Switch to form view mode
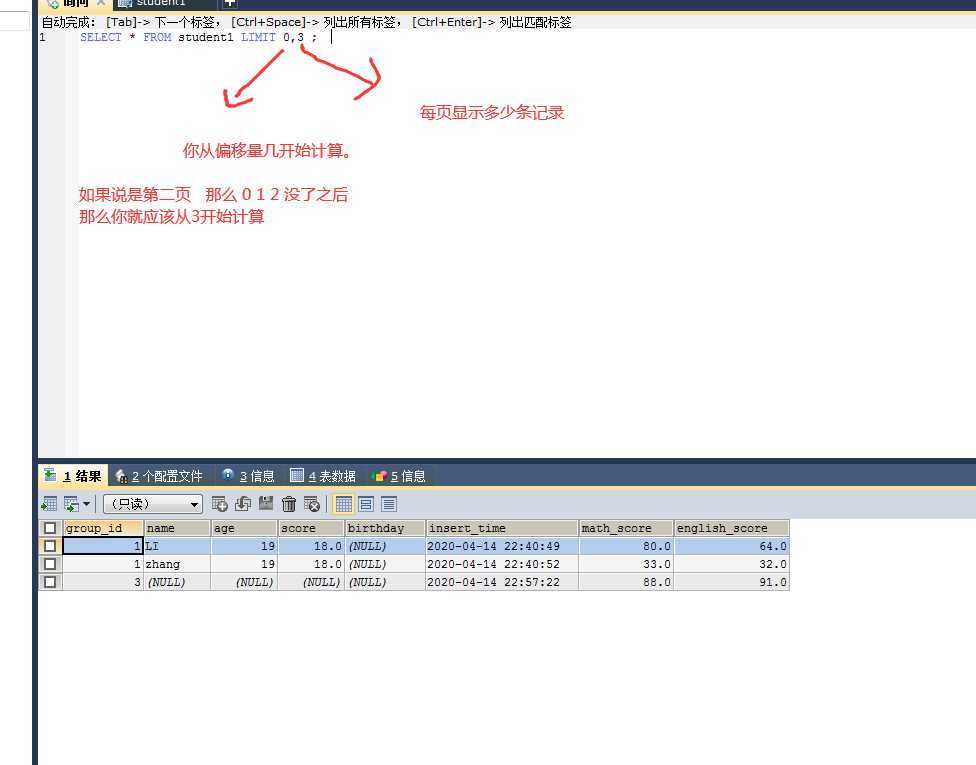Image resolution: width=976 pixels, height=765 pixels. 366,504
